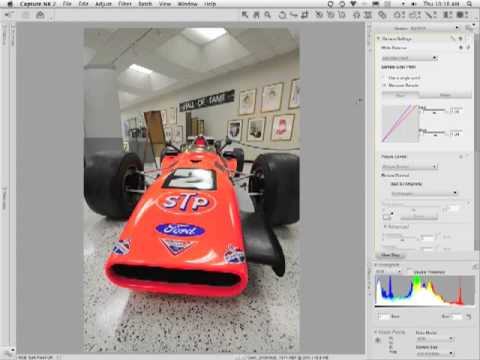The image size is (480, 360).
Task: Select the white control point tool
Action: [342, 15]
